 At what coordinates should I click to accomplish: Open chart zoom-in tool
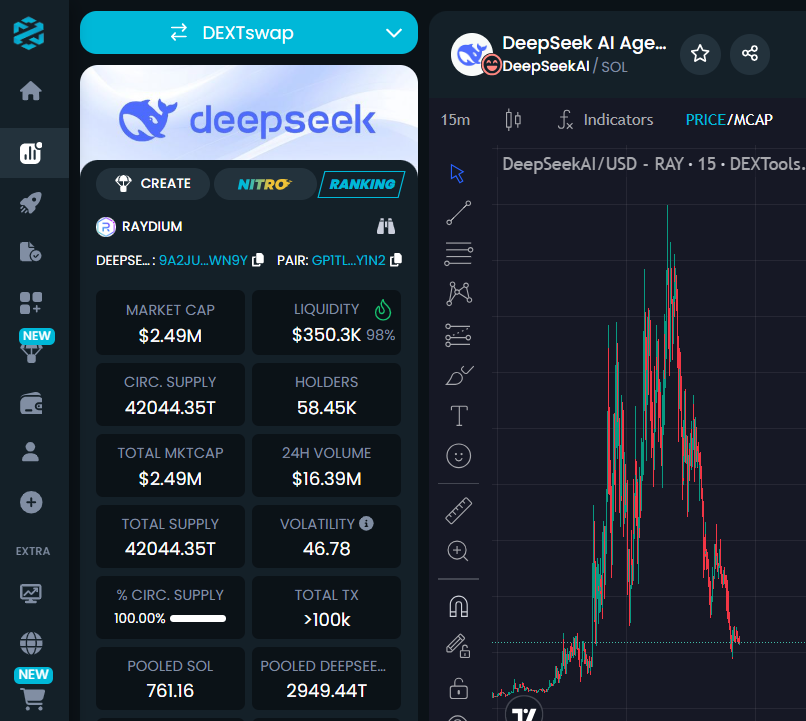click(x=458, y=551)
